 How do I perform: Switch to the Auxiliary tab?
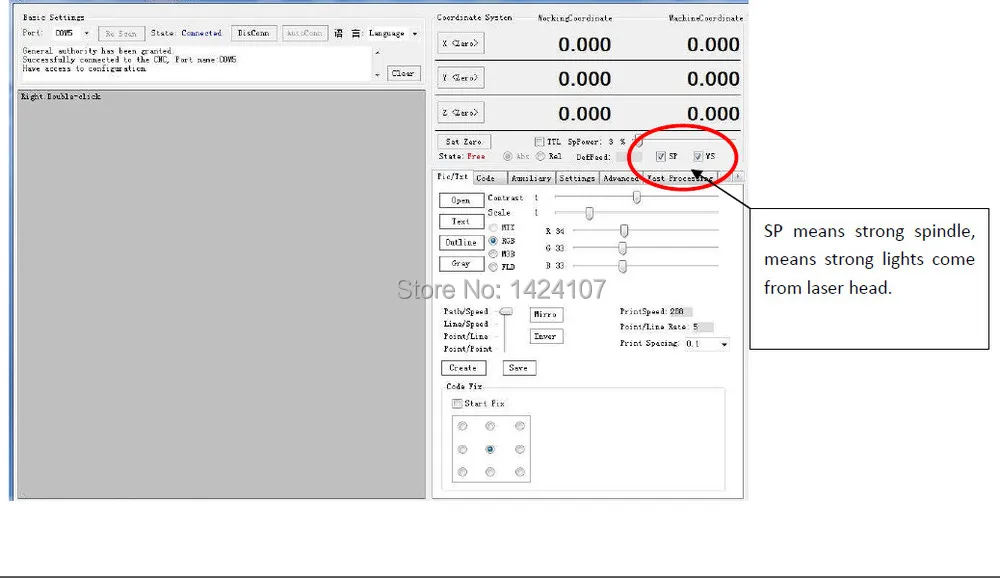click(x=531, y=179)
